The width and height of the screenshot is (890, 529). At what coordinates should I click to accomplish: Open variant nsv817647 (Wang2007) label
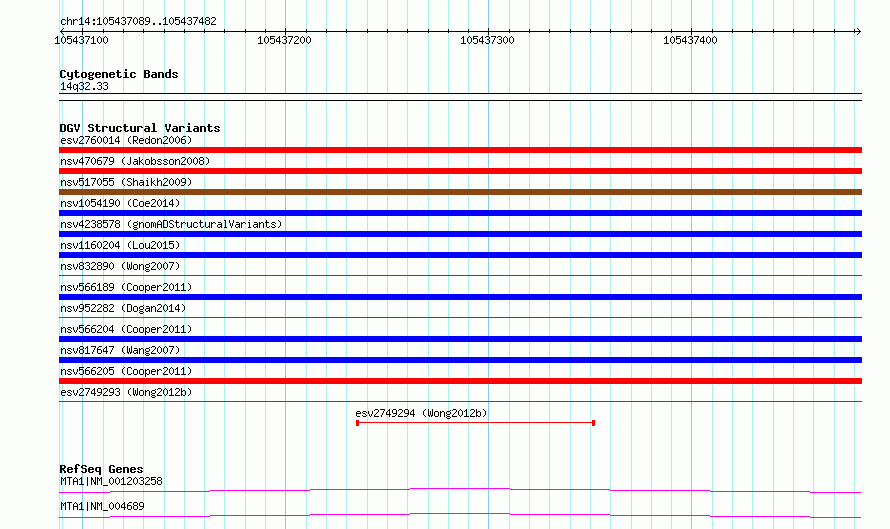[x=120, y=350]
